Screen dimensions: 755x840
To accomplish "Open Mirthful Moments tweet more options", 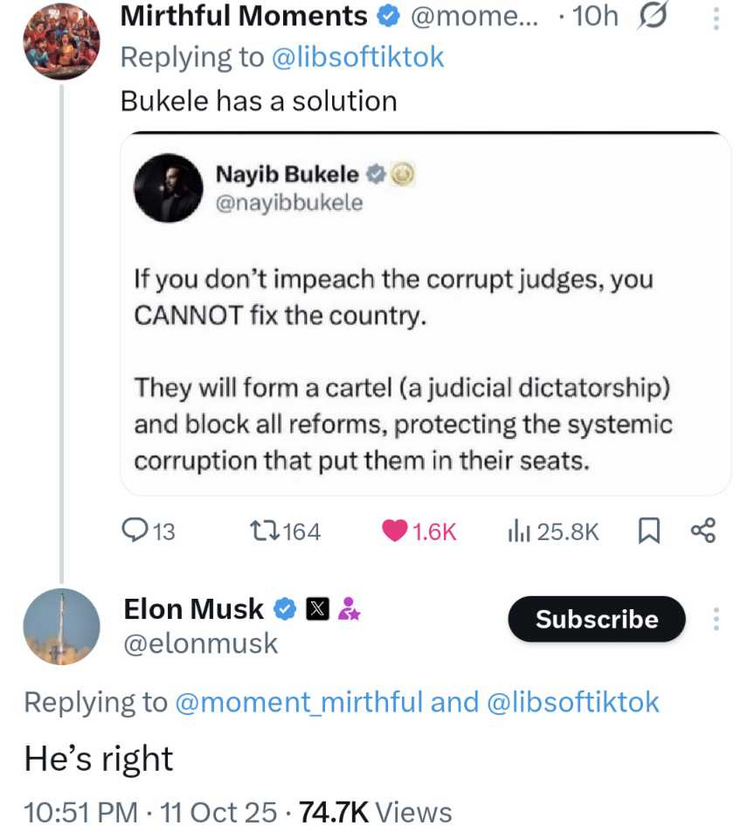I will click(715, 18).
